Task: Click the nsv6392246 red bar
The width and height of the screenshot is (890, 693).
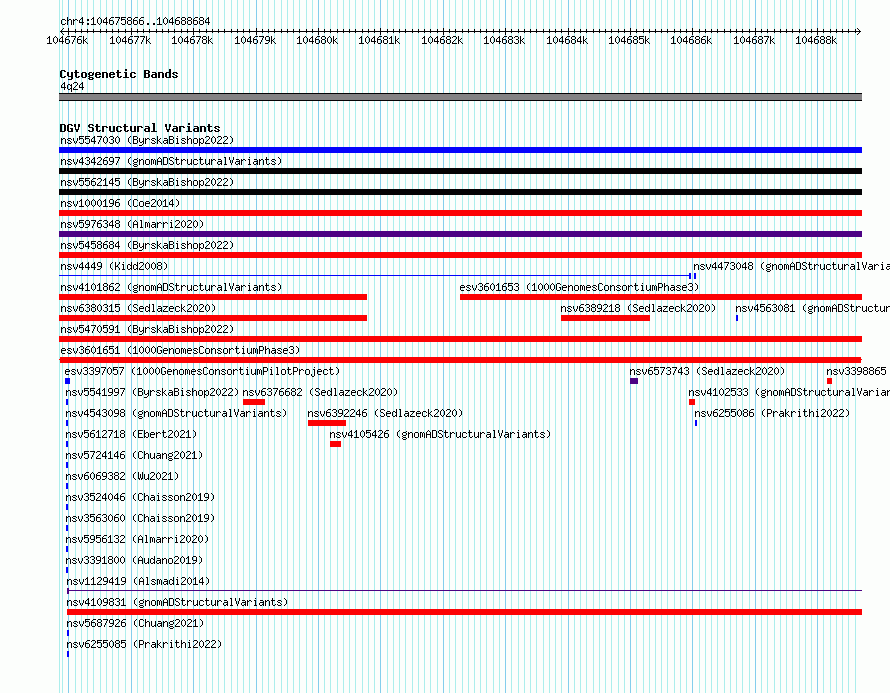Action: [327, 423]
